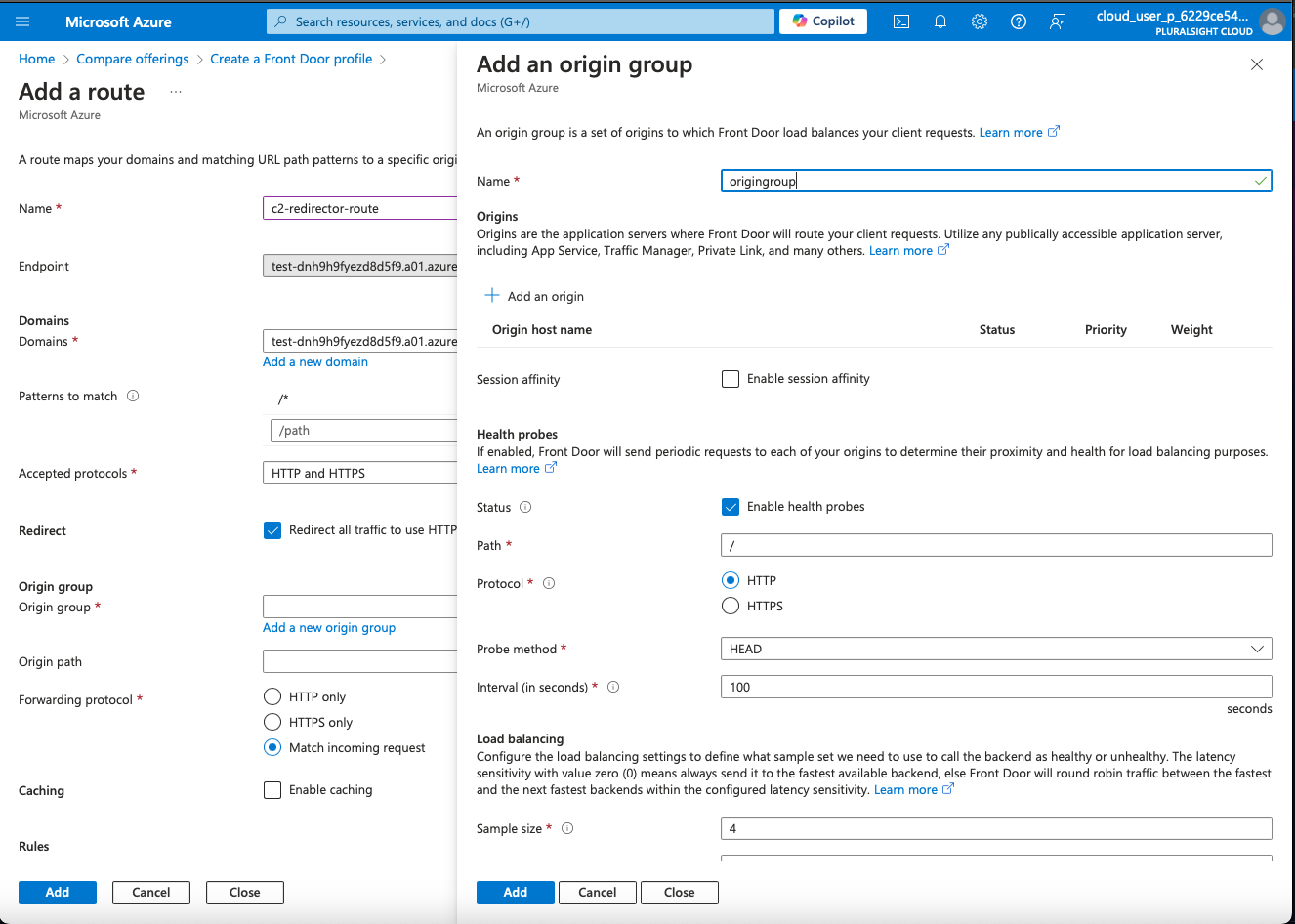Viewport: 1295px width, 924px height.
Task: Click Cancel button in origin group panel
Action: pyautogui.click(x=598, y=892)
